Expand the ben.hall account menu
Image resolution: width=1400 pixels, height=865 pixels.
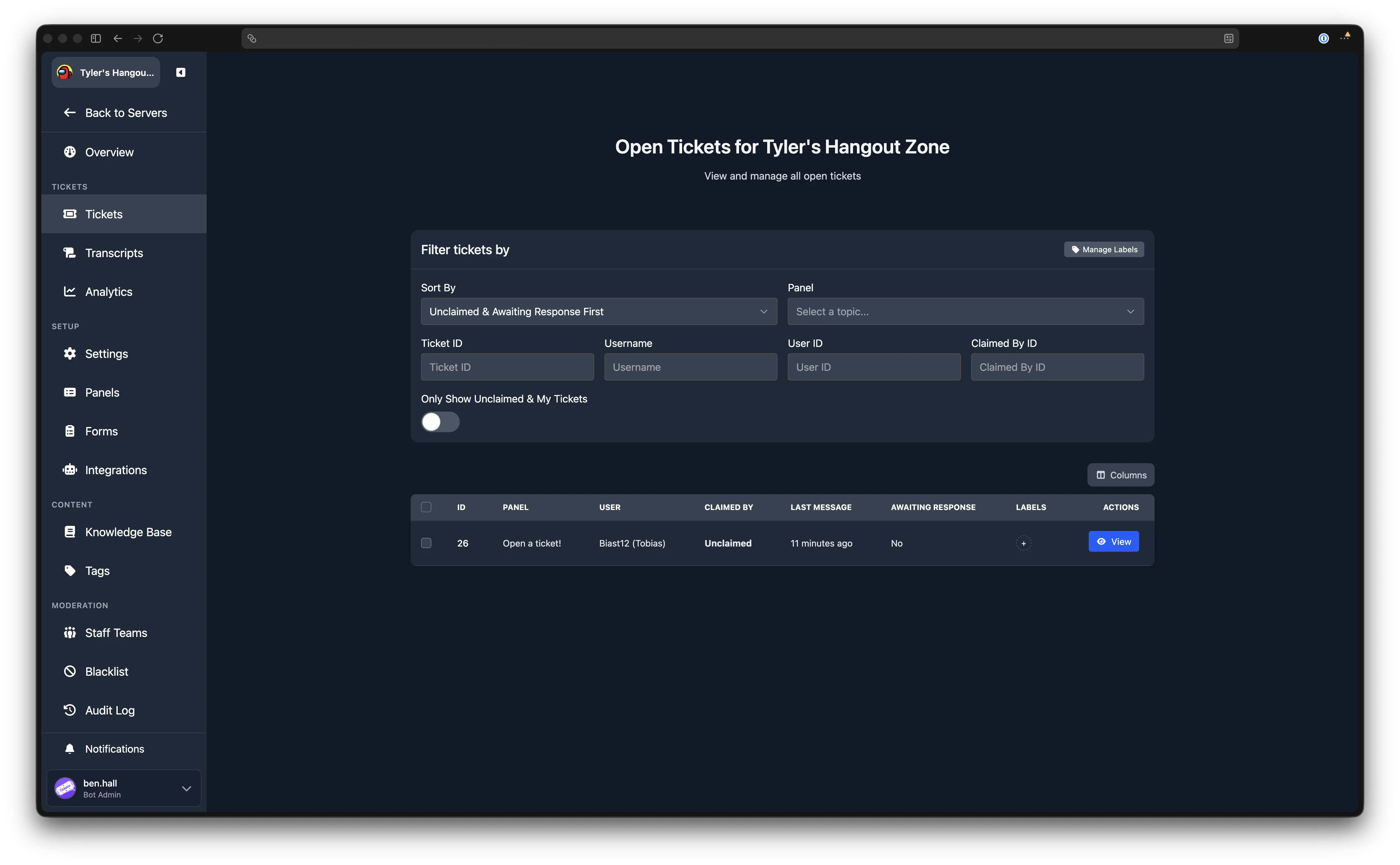click(186, 788)
